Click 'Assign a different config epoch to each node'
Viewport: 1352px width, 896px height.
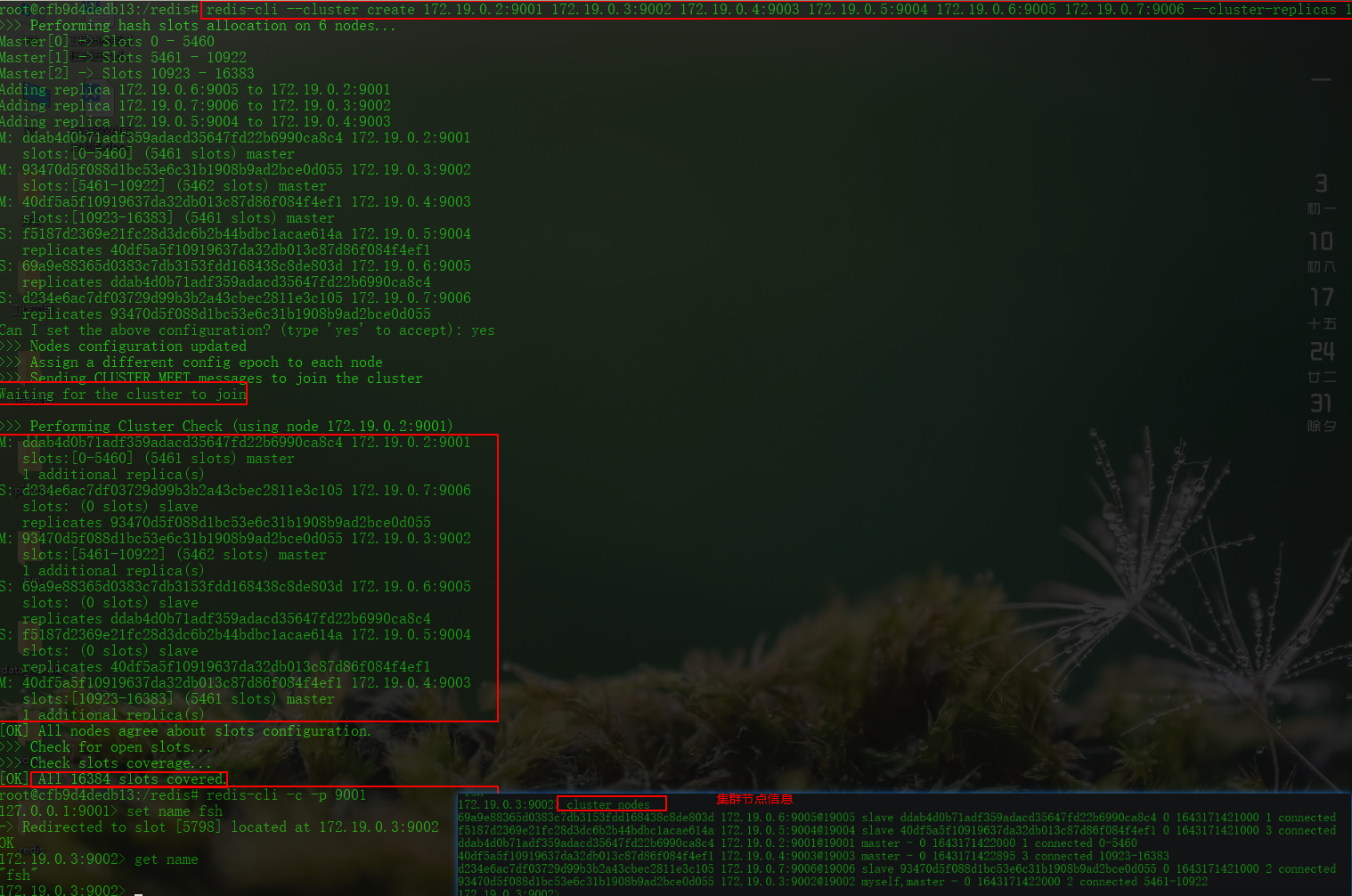point(191,362)
